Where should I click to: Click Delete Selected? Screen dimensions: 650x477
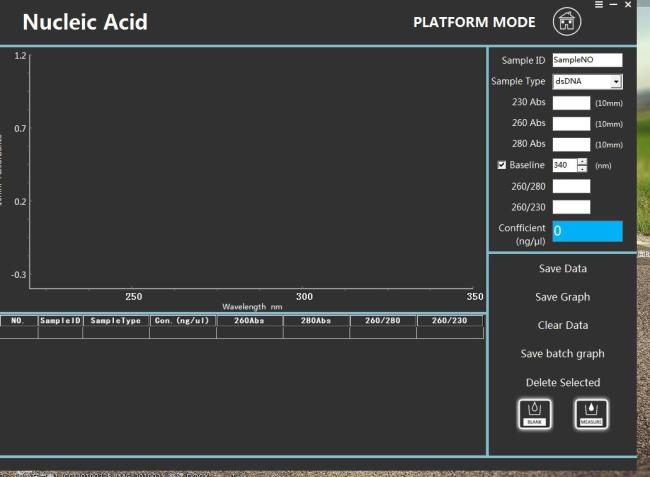562,382
